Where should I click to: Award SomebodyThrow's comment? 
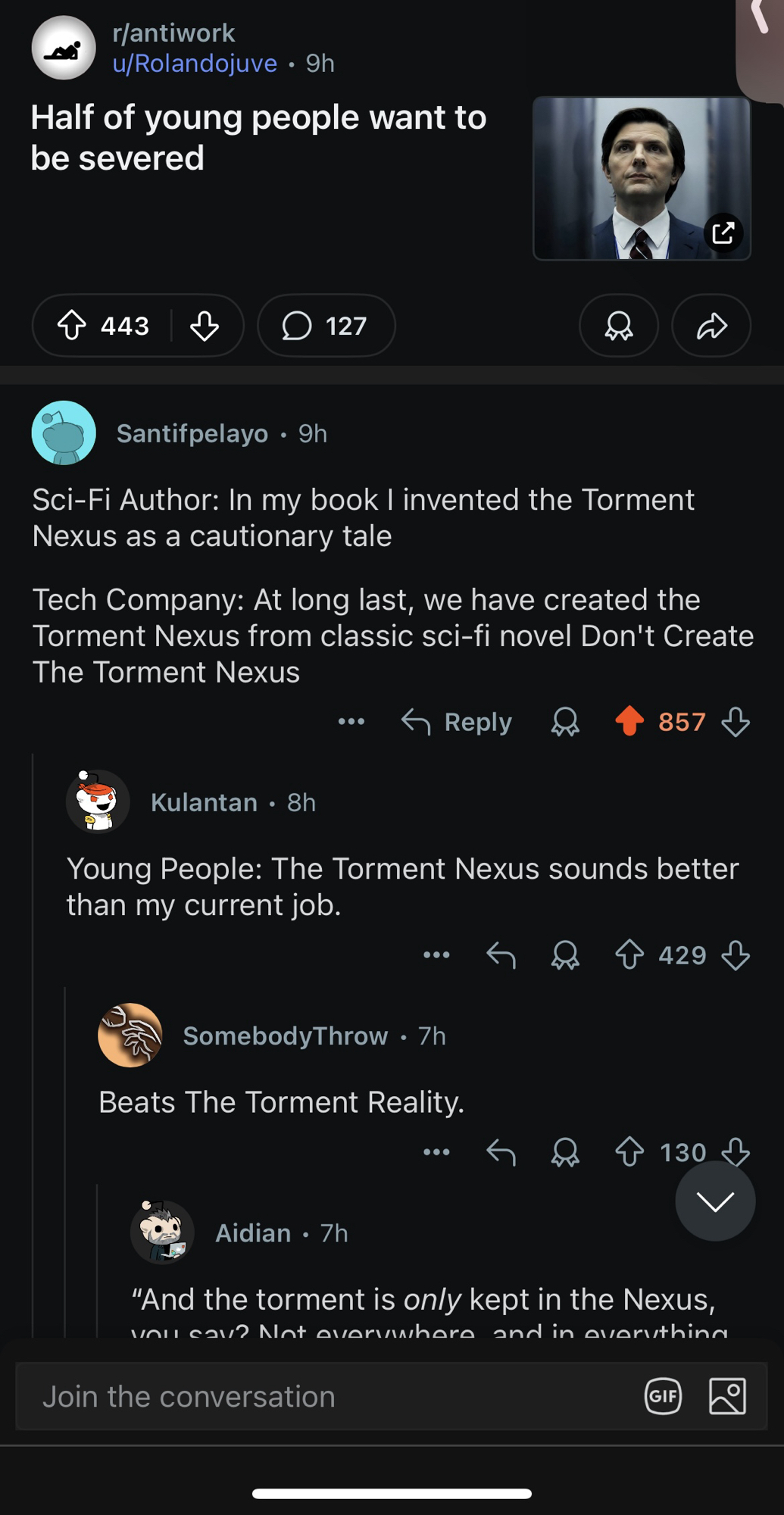pos(565,1152)
